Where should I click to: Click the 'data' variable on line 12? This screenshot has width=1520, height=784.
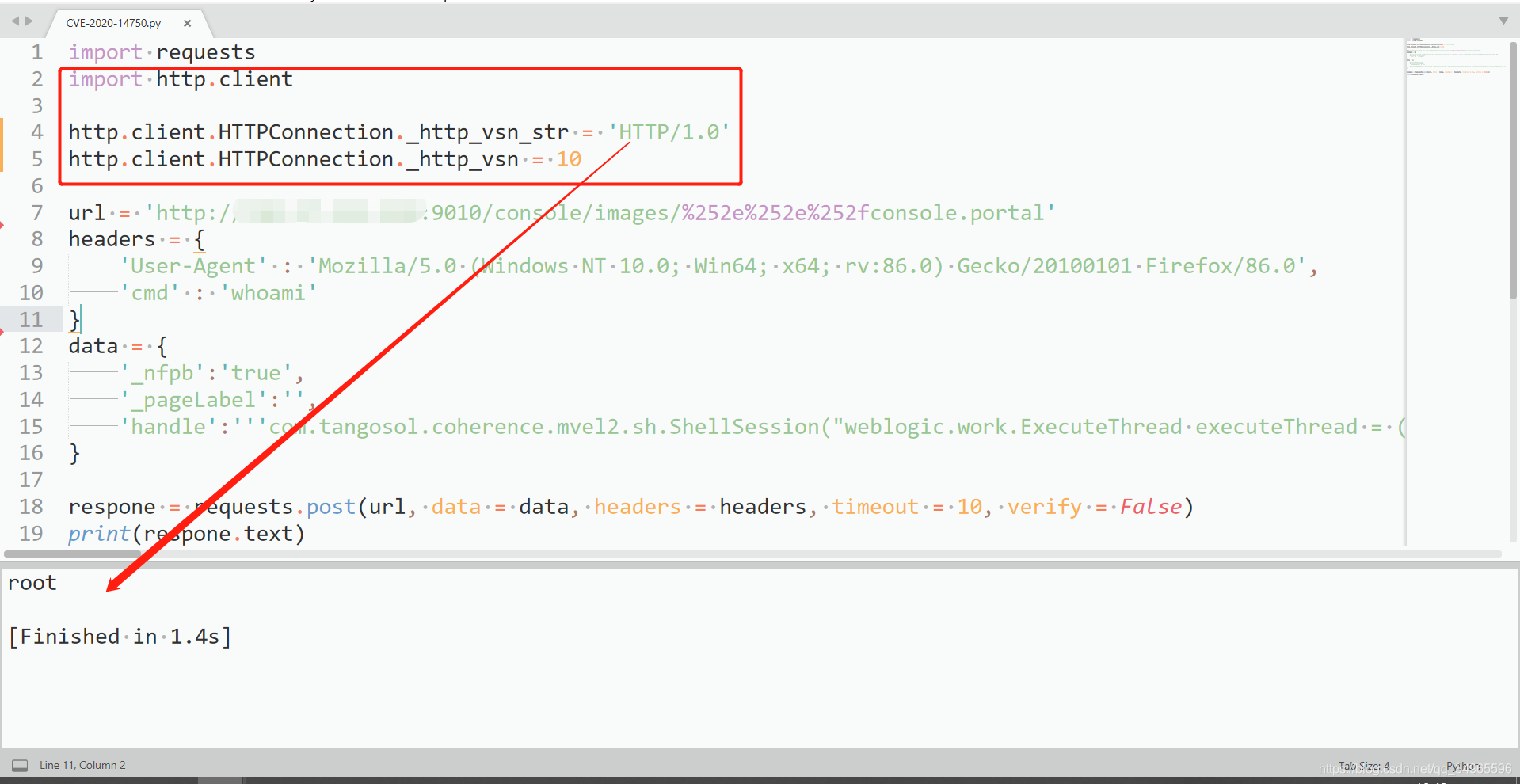pyautogui.click(x=93, y=346)
